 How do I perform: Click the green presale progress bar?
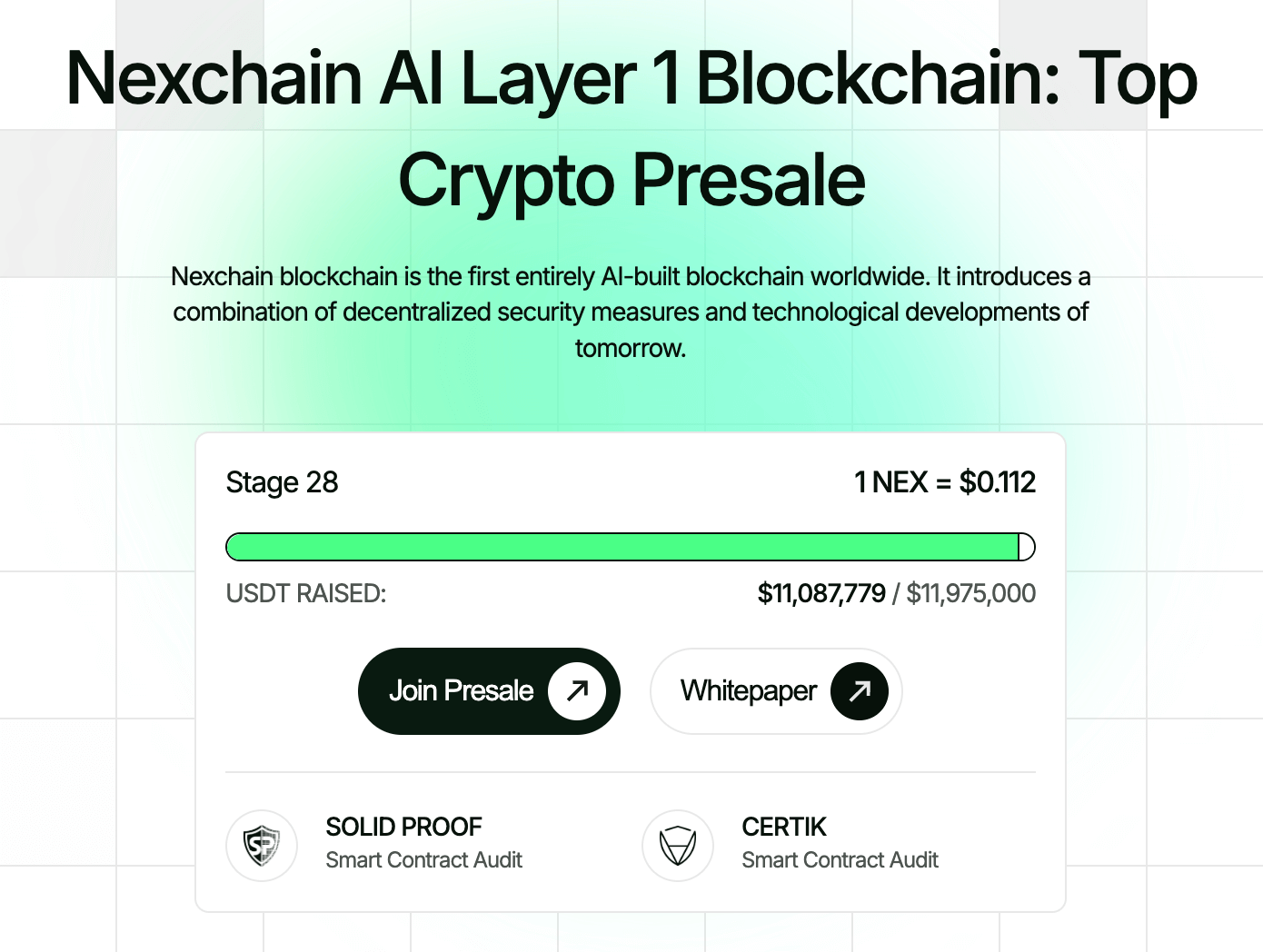point(622,547)
